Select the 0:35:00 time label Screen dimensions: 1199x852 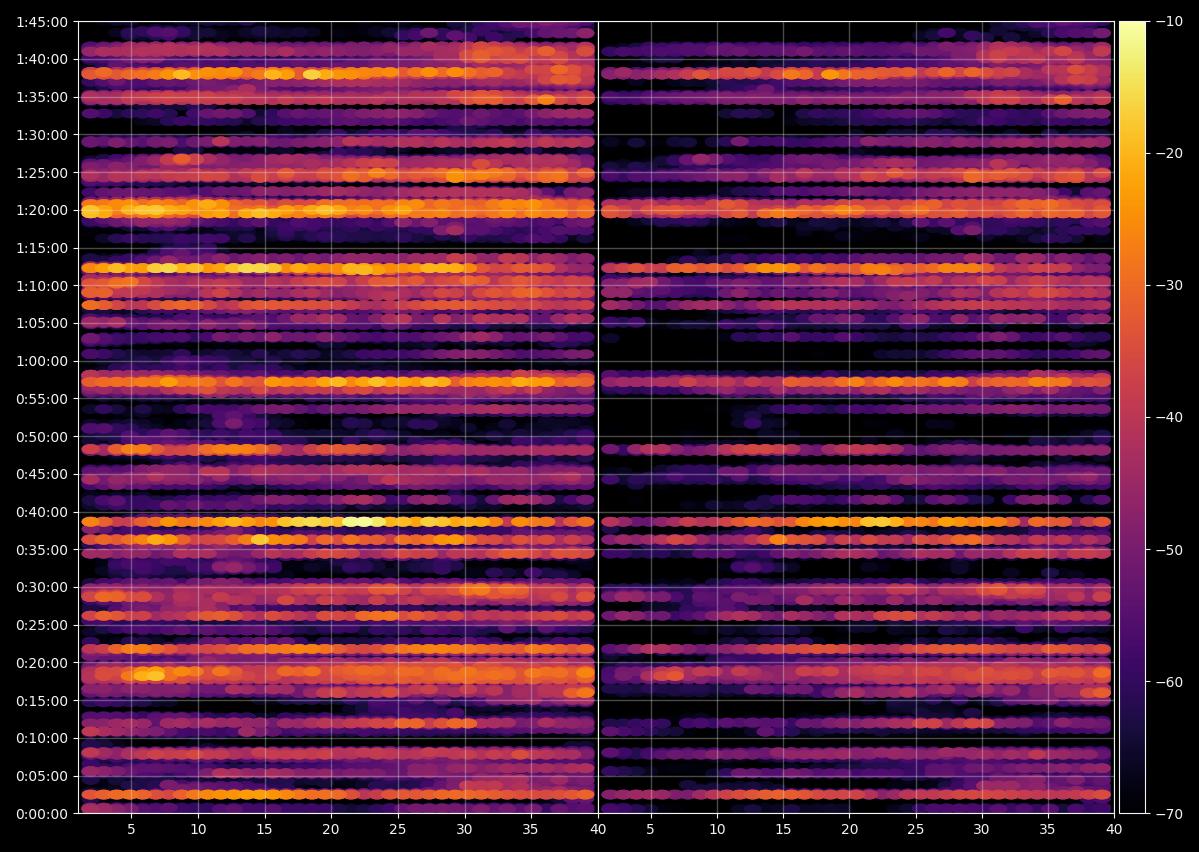point(42,550)
